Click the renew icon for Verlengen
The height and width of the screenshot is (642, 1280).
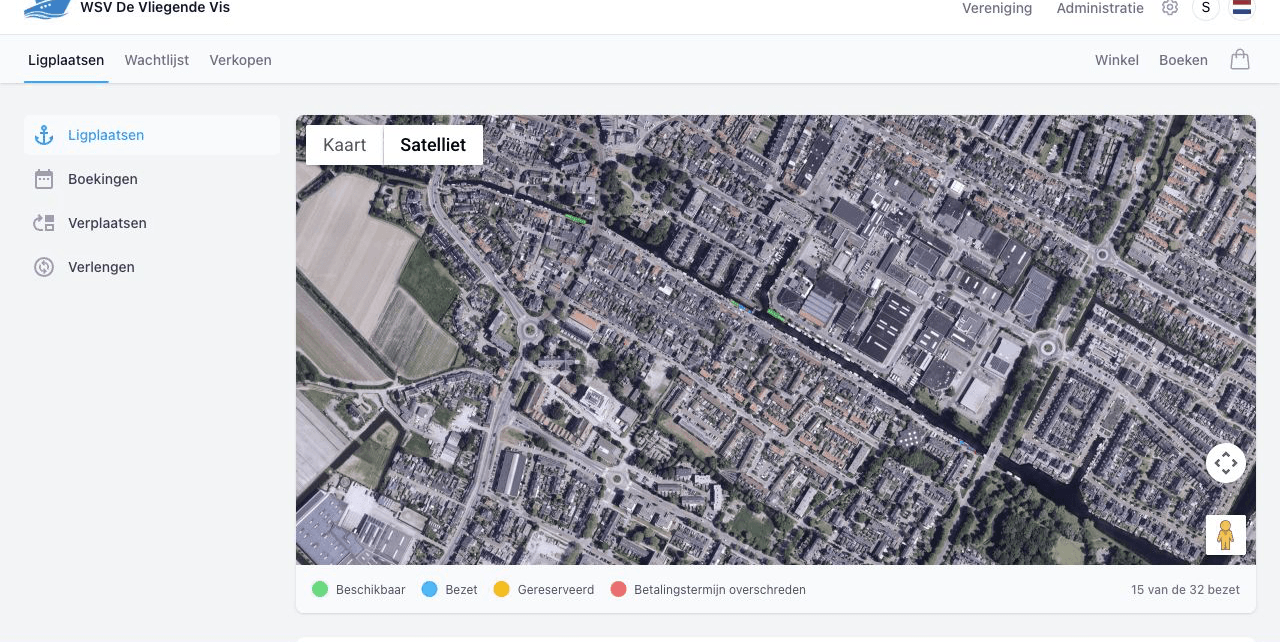tap(44, 267)
